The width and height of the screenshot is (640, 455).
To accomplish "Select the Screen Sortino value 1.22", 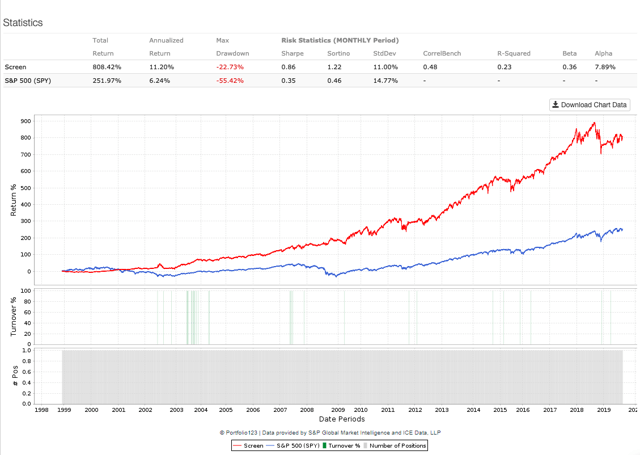I will [x=334, y=67].
